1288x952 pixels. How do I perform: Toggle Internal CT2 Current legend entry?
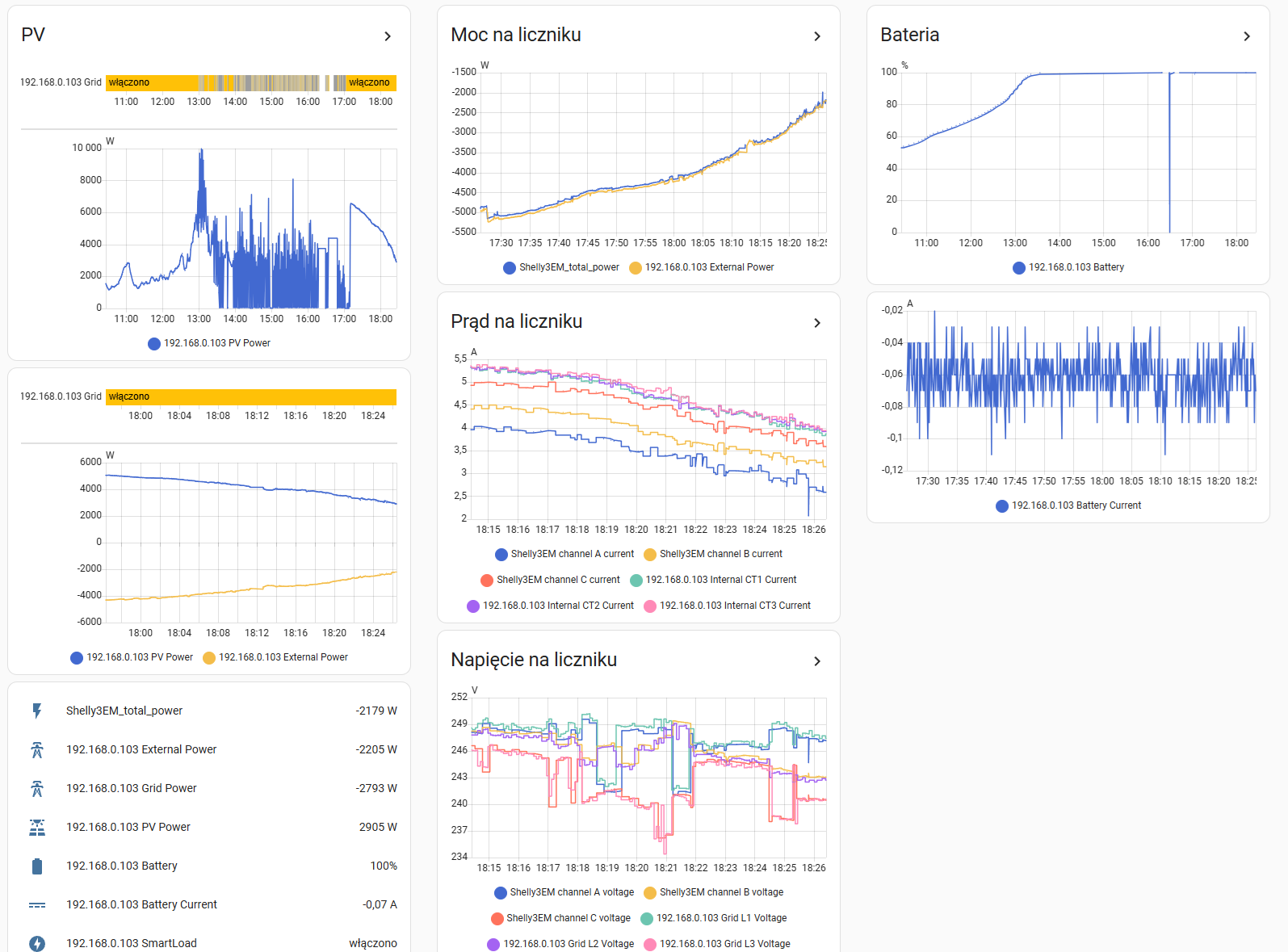tap(551, 606)
